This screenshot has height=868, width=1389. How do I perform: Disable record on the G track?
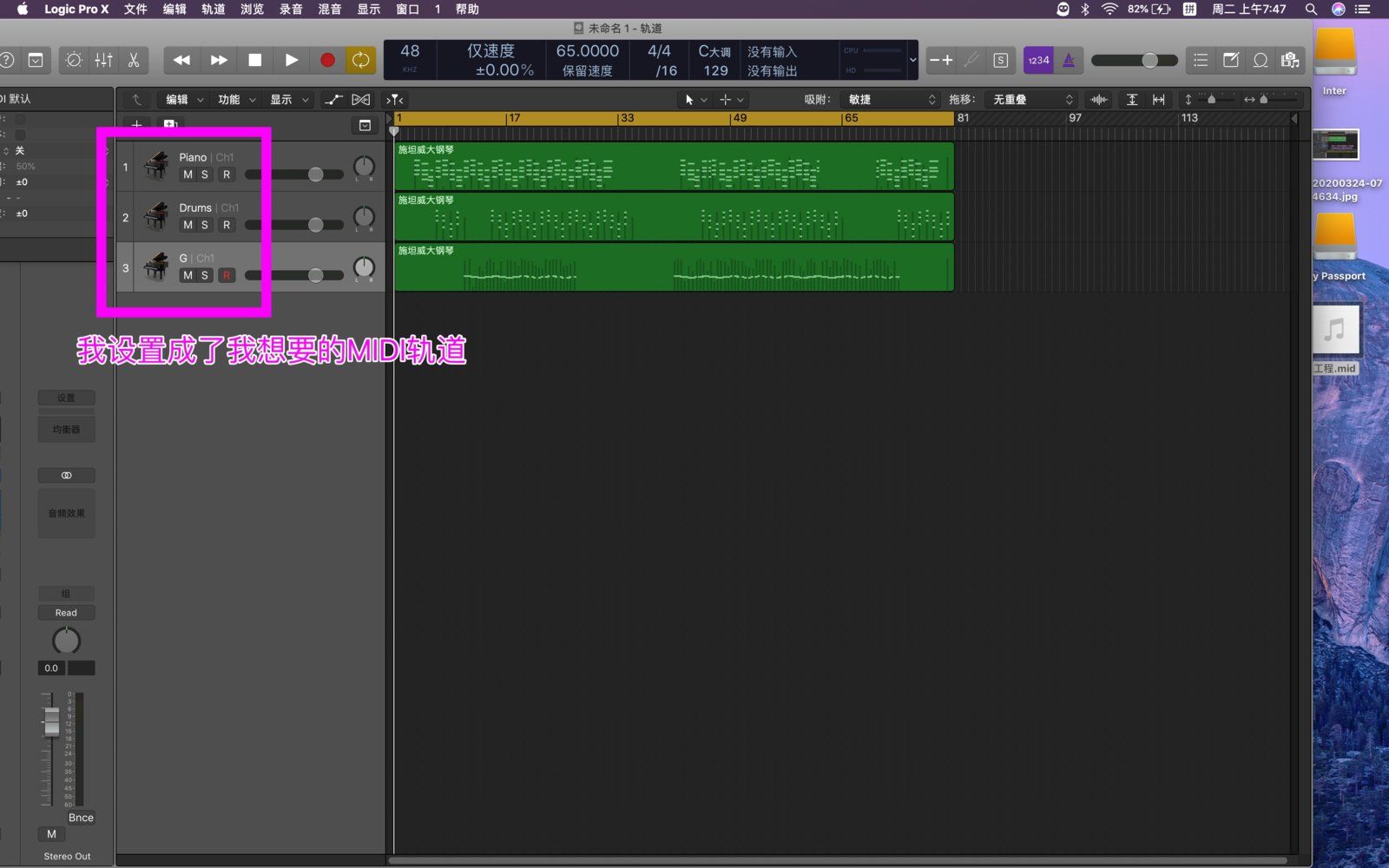[x=227, y=275]
